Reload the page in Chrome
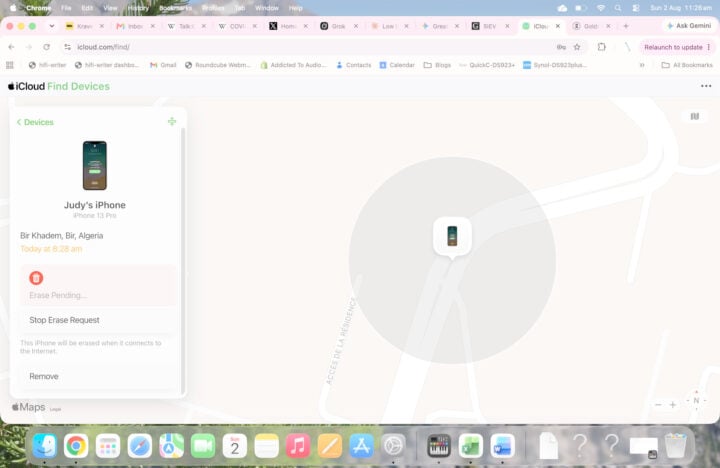Image resolution: width=720 pixels, height=468 pixels. coord(46,47)
